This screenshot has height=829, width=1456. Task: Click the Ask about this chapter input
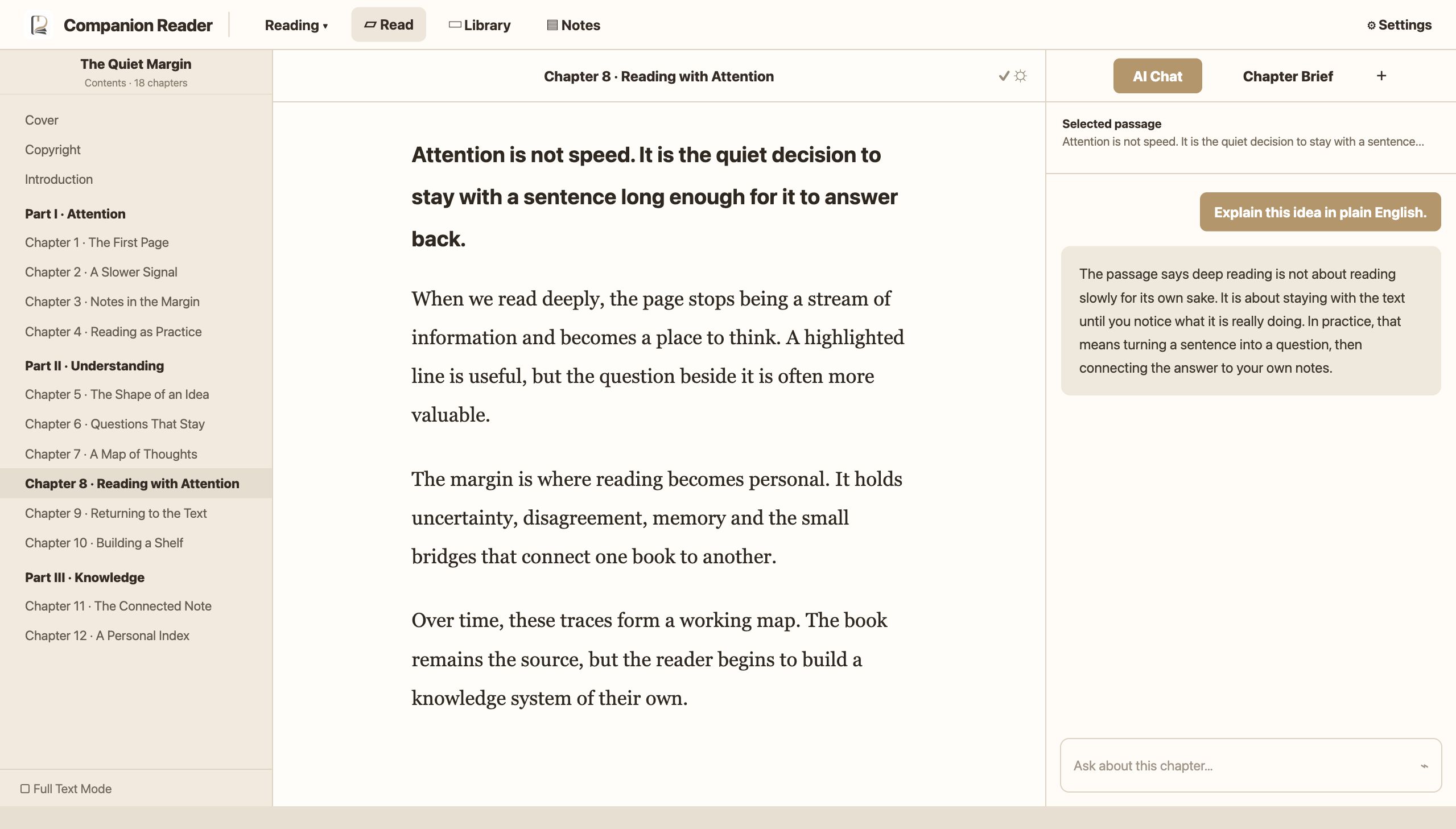(1251, 765)
